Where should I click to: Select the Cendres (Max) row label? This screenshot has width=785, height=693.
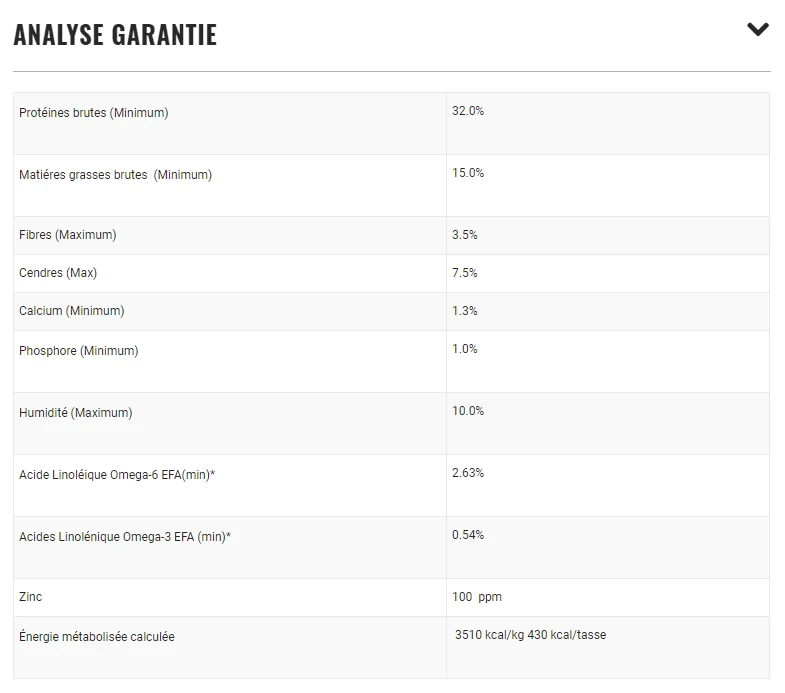click(58, 273)
